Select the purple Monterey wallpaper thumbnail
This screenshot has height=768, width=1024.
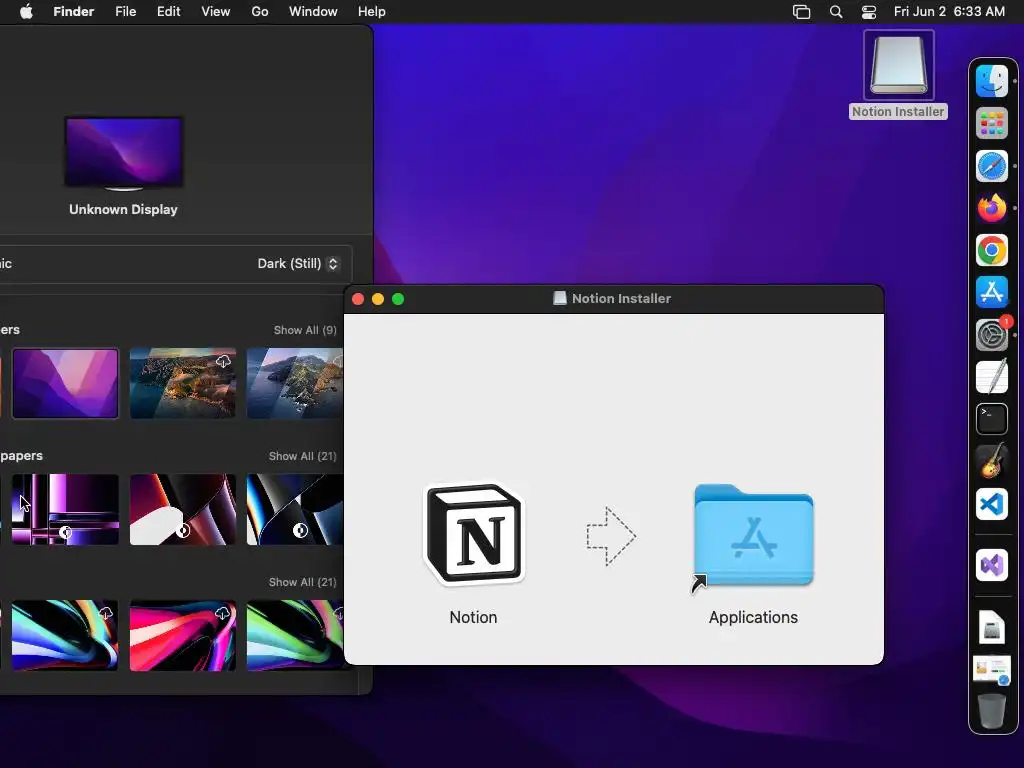[65, 383]
